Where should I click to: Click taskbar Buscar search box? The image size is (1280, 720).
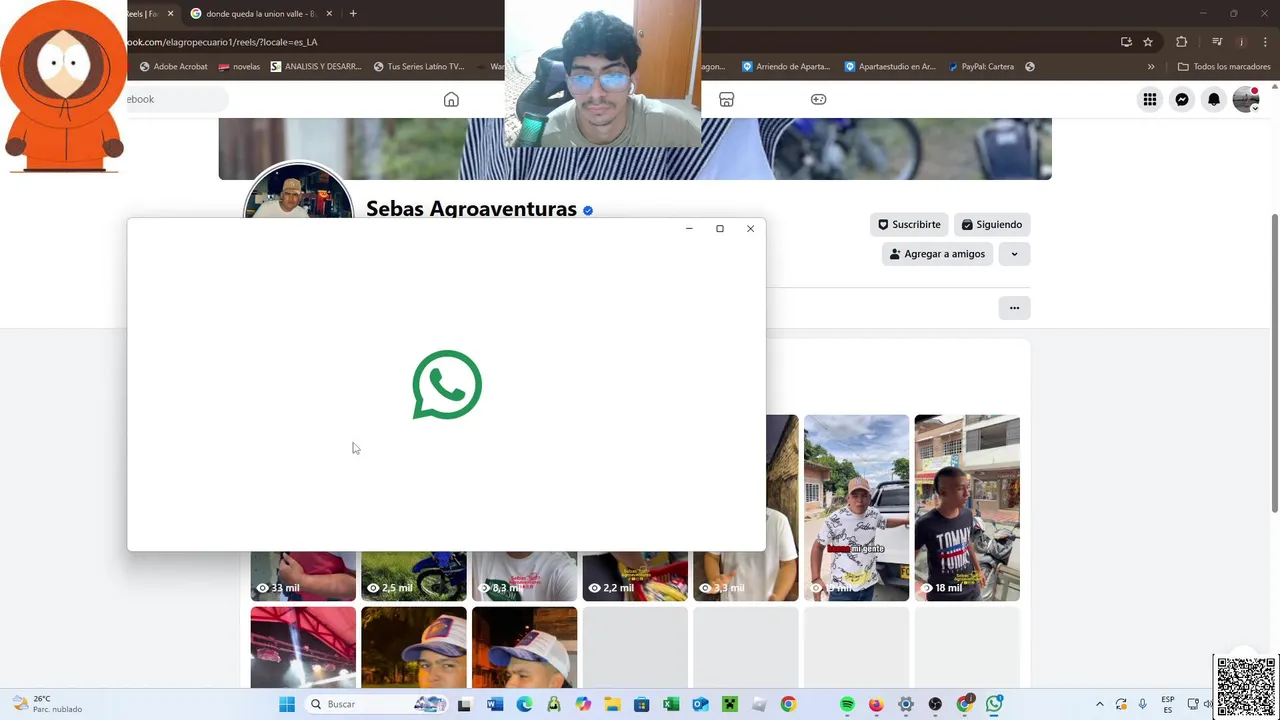377,704
